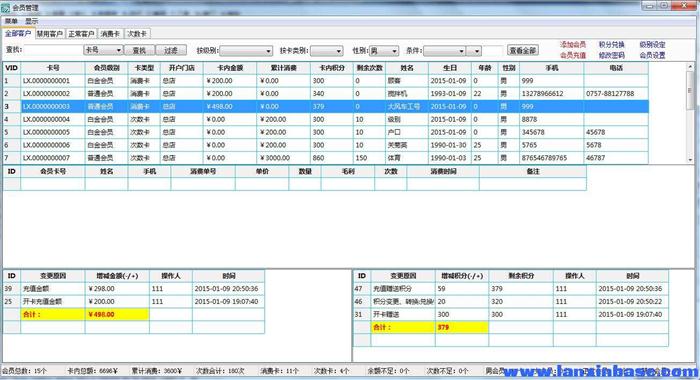Click phone number 0757-88127788
This screenshot has height=380, width=700.
[610, 94]
